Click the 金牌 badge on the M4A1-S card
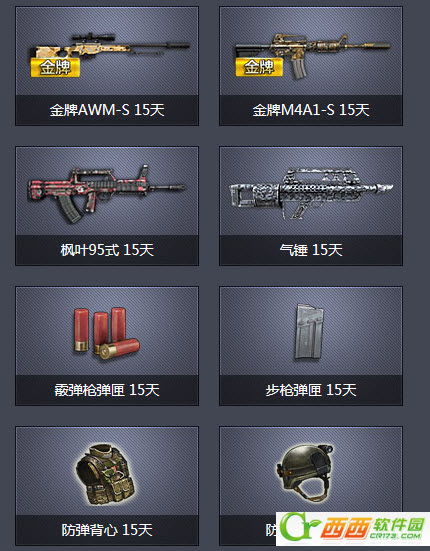Screen dimensions: 430x551 click(x=259, y=66)
